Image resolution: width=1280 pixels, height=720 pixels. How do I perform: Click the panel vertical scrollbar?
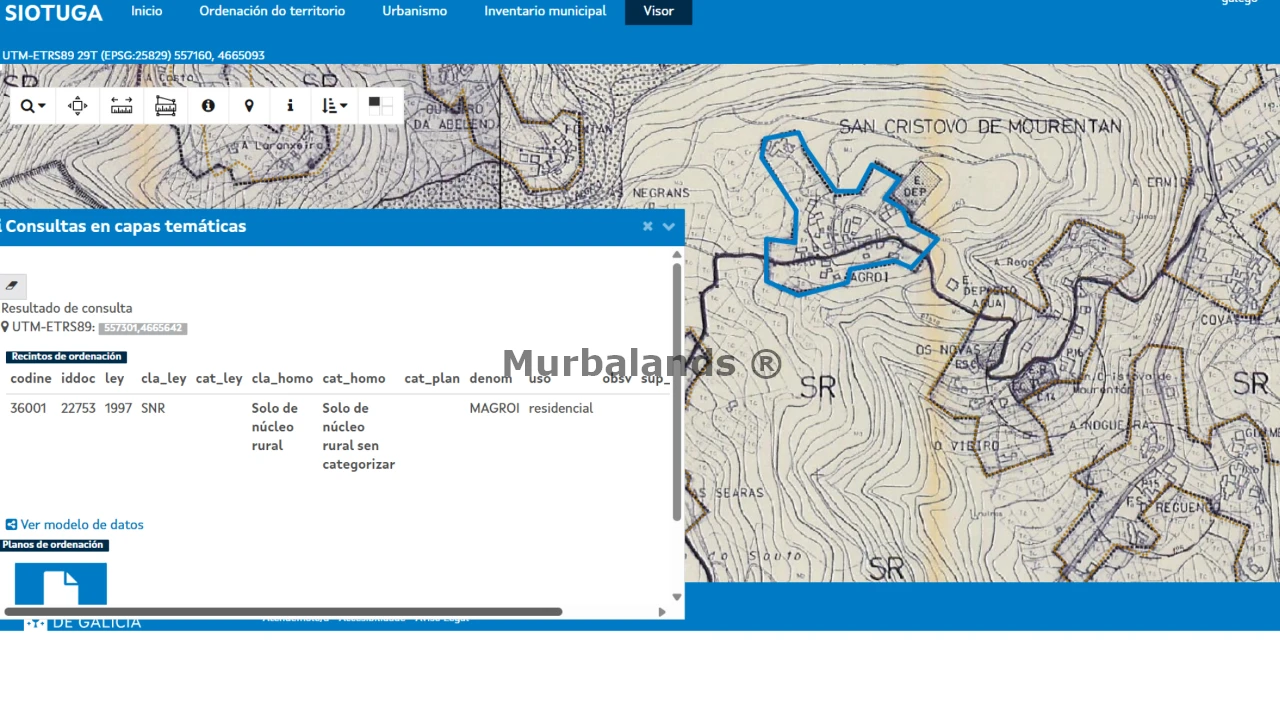(x=677, y=390)
